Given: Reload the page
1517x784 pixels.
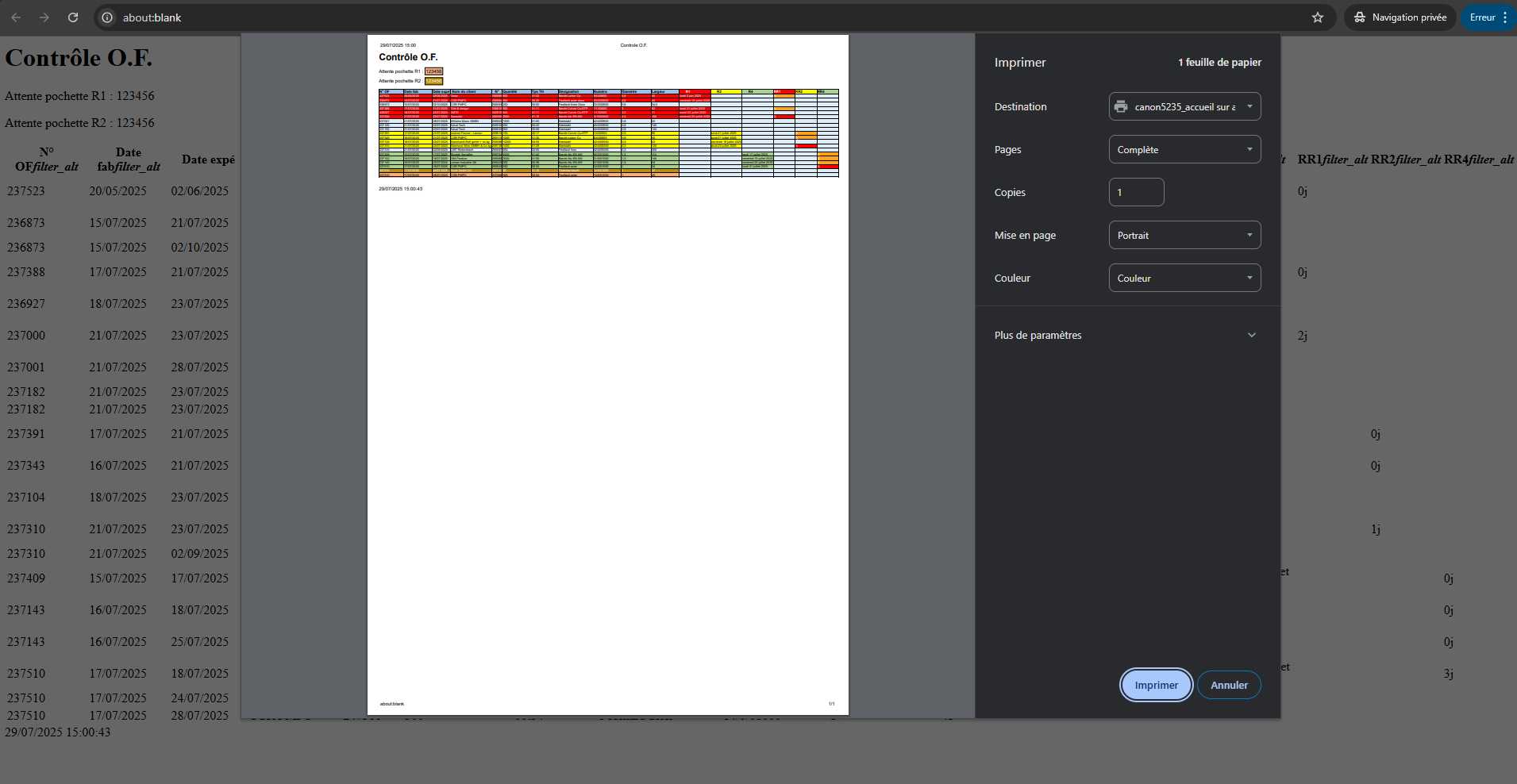Looking at the screenshot, I should (x=73, y=17).
